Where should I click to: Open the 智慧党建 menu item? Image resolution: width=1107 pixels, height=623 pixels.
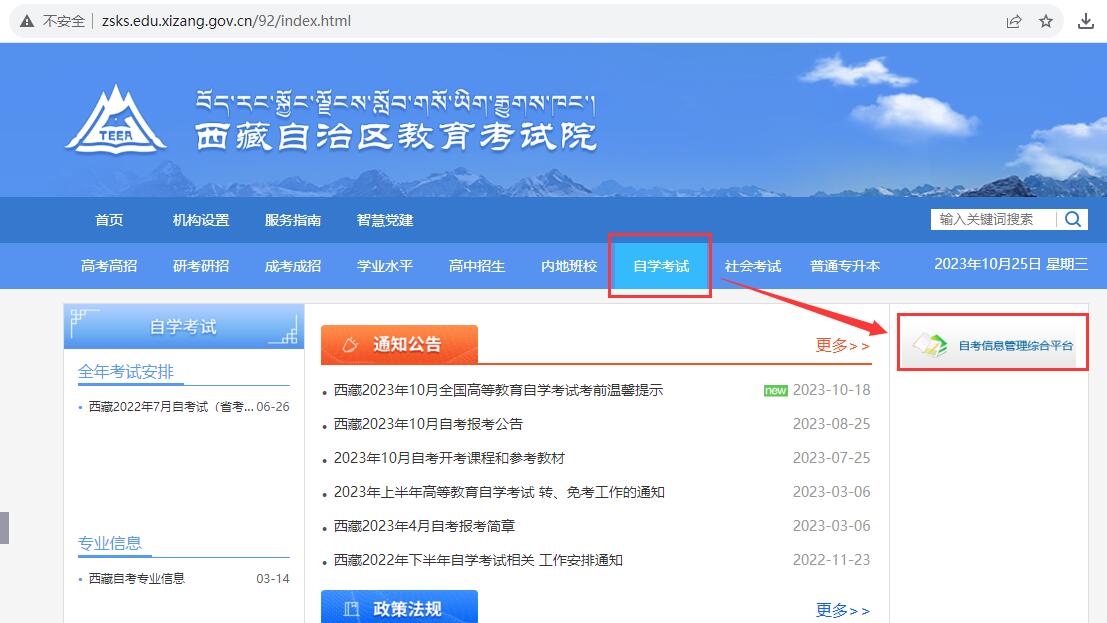[x=384, y=219]
